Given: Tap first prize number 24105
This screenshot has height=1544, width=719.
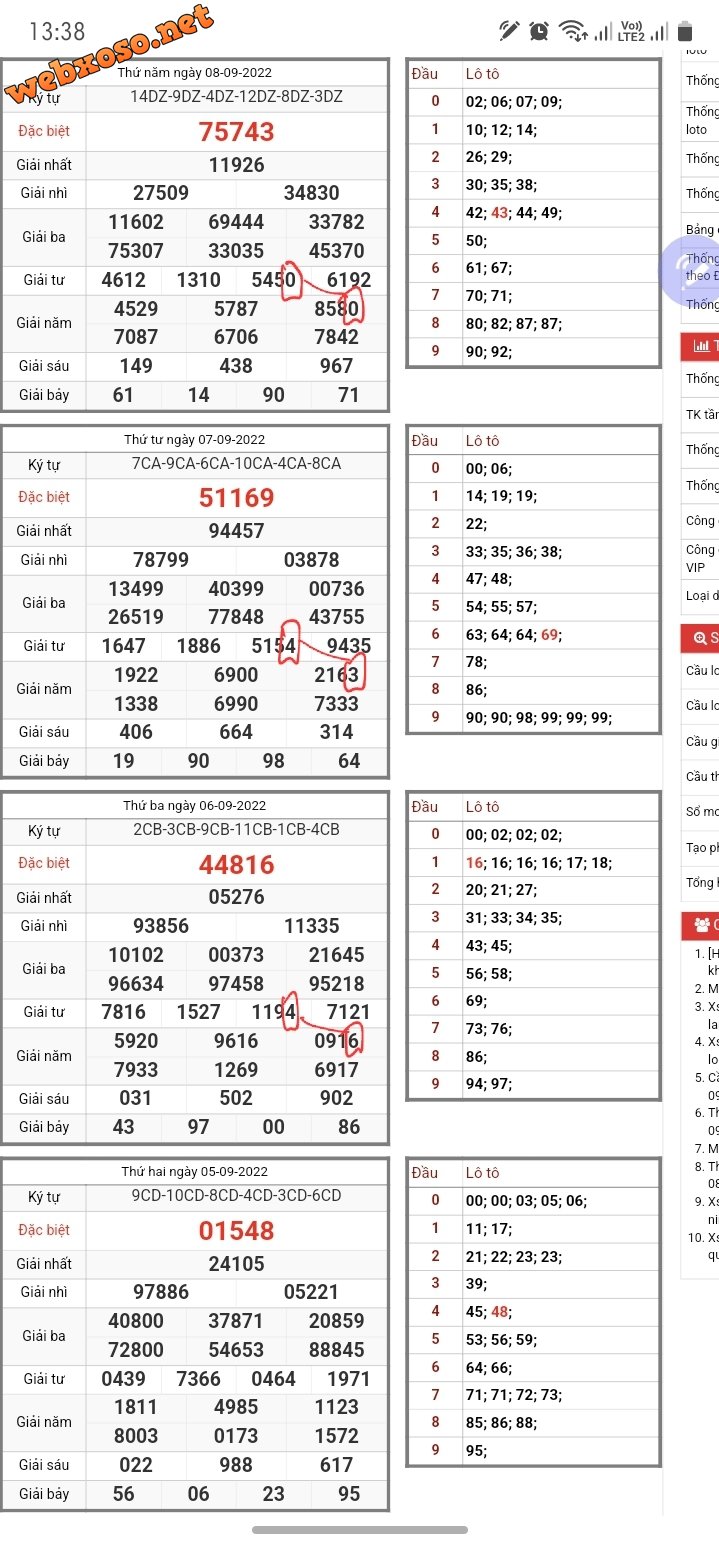Looking at the screenshot, I should [236, 1264].
